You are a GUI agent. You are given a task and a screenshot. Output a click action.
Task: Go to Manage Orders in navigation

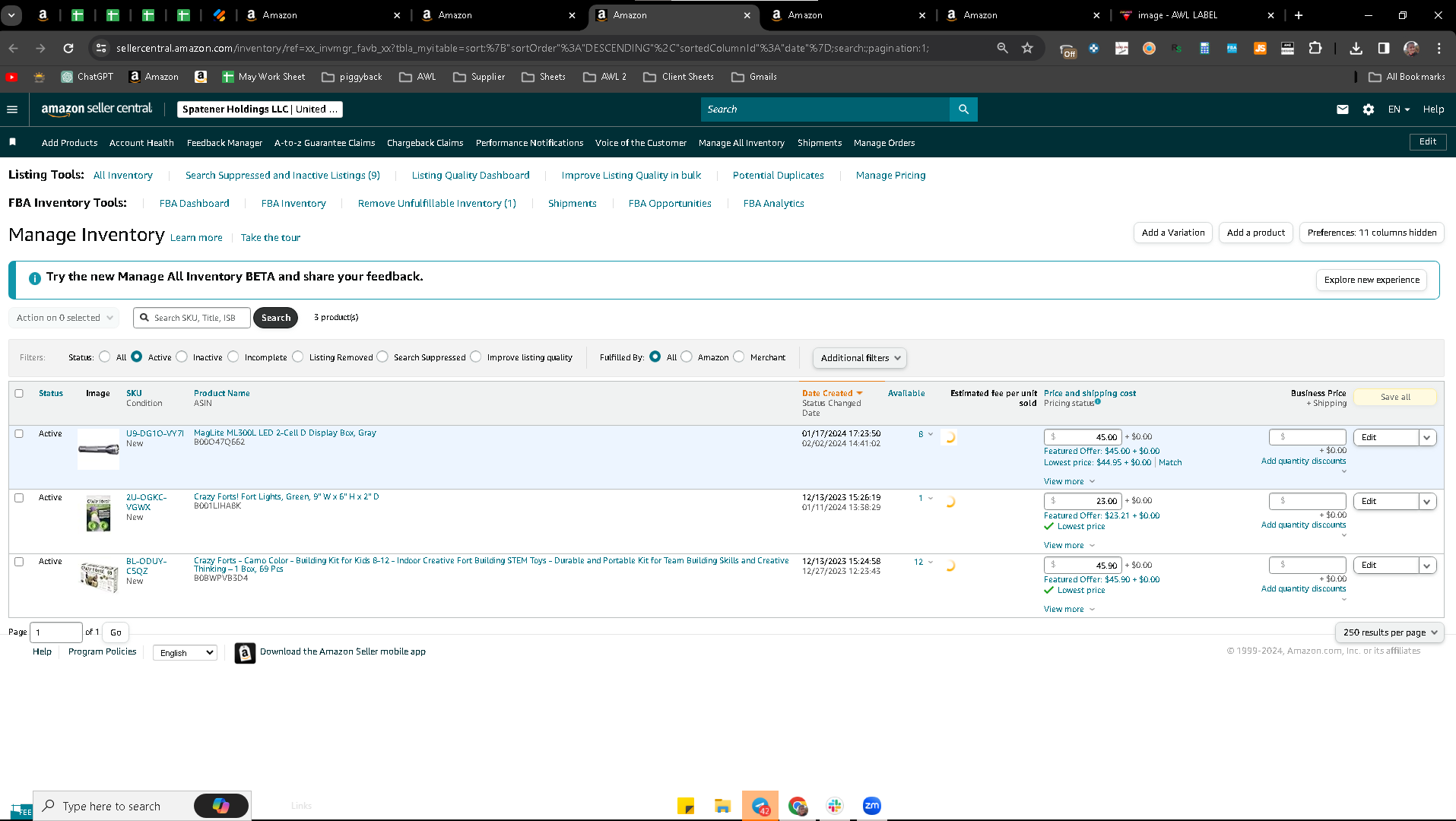coord(884,143)
